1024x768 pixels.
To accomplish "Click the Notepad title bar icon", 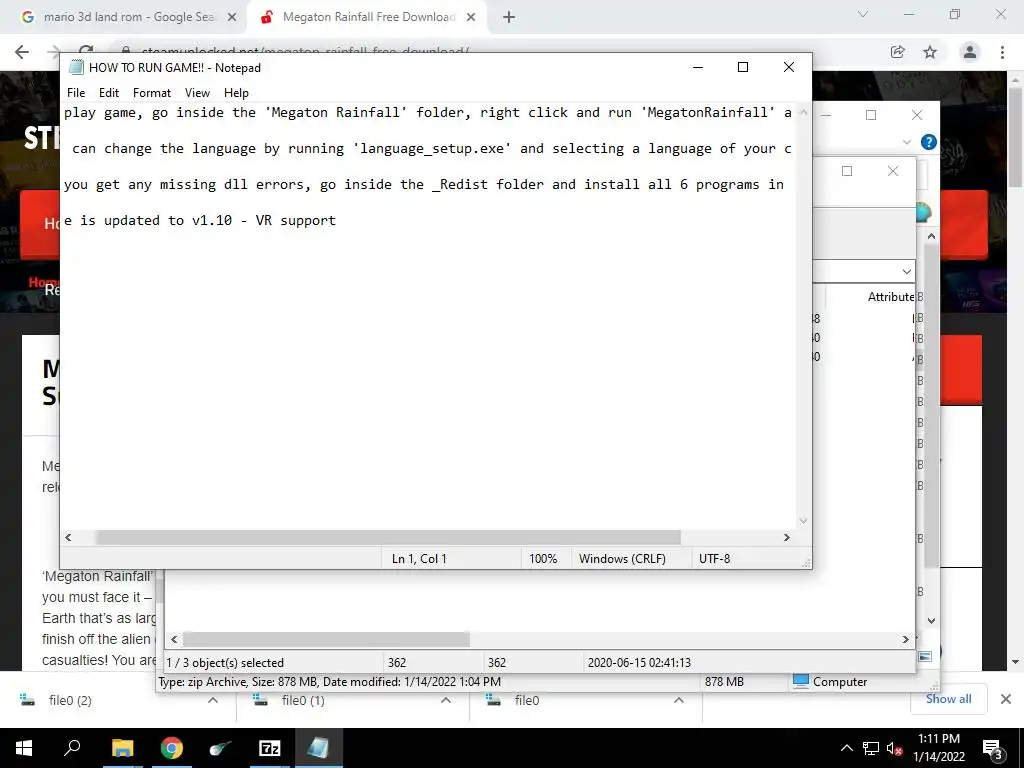I will coord(76,67).
